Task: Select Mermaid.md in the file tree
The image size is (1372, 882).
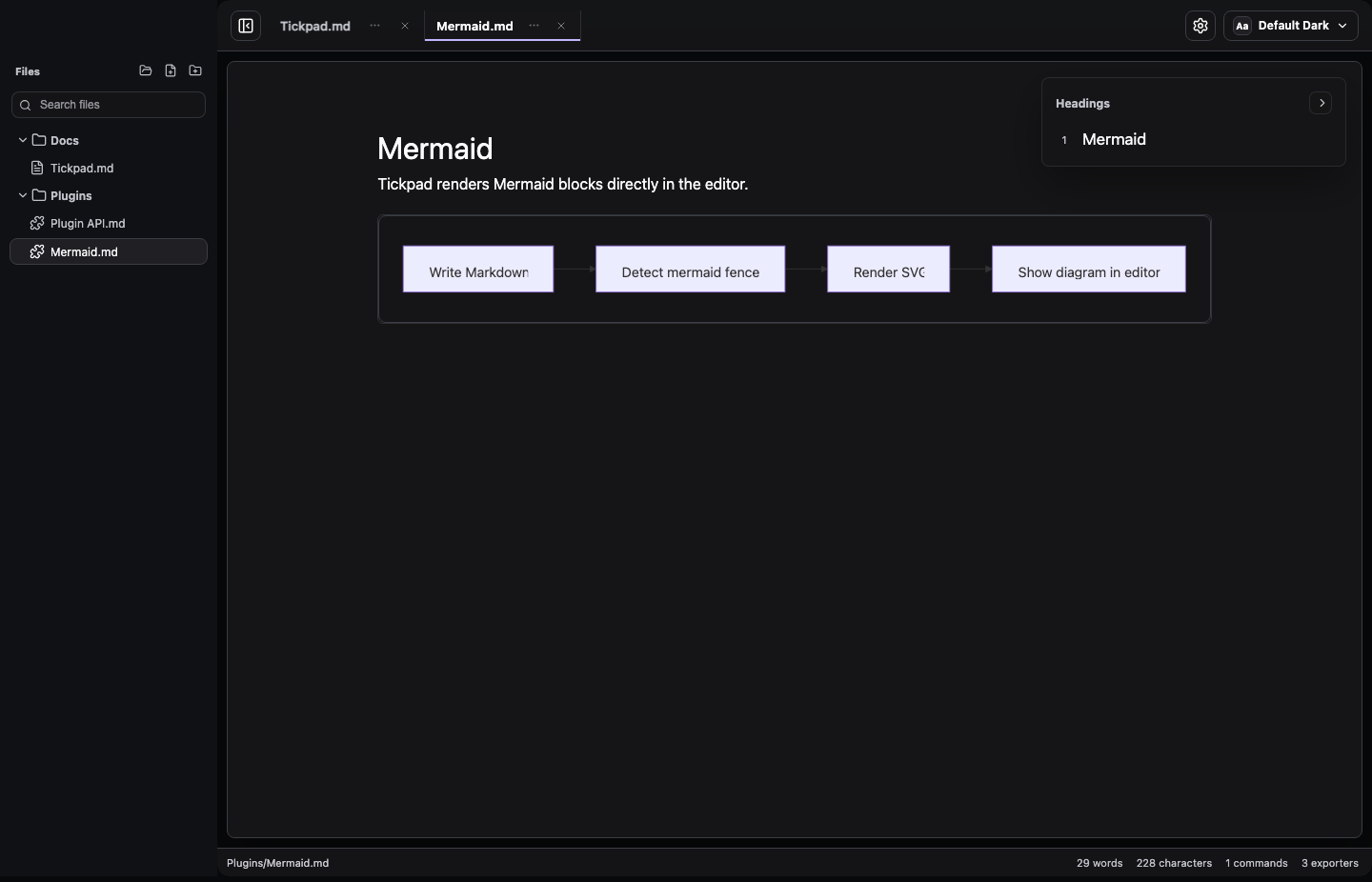Action: (x=109, y=251)
